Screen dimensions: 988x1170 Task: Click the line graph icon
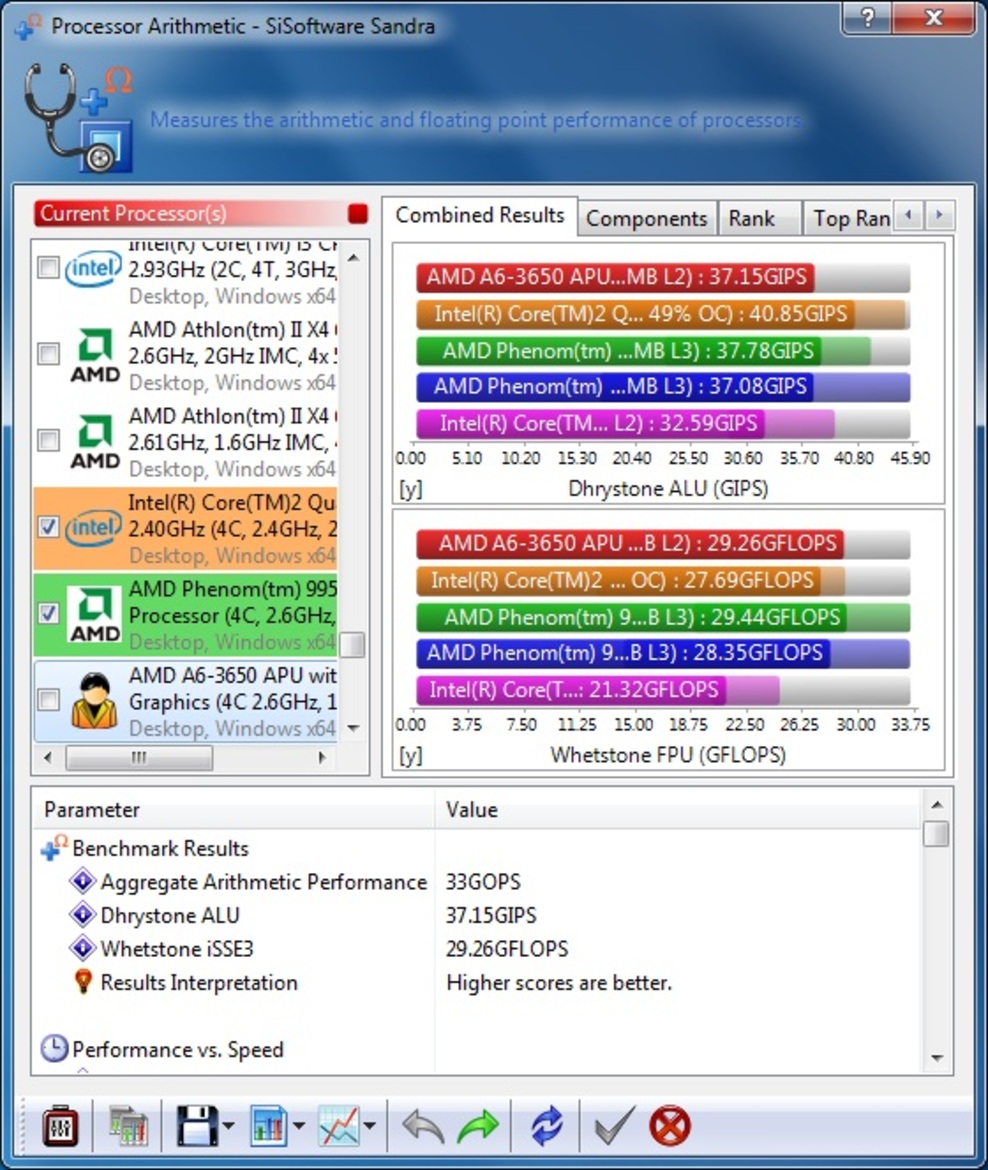339,1126
